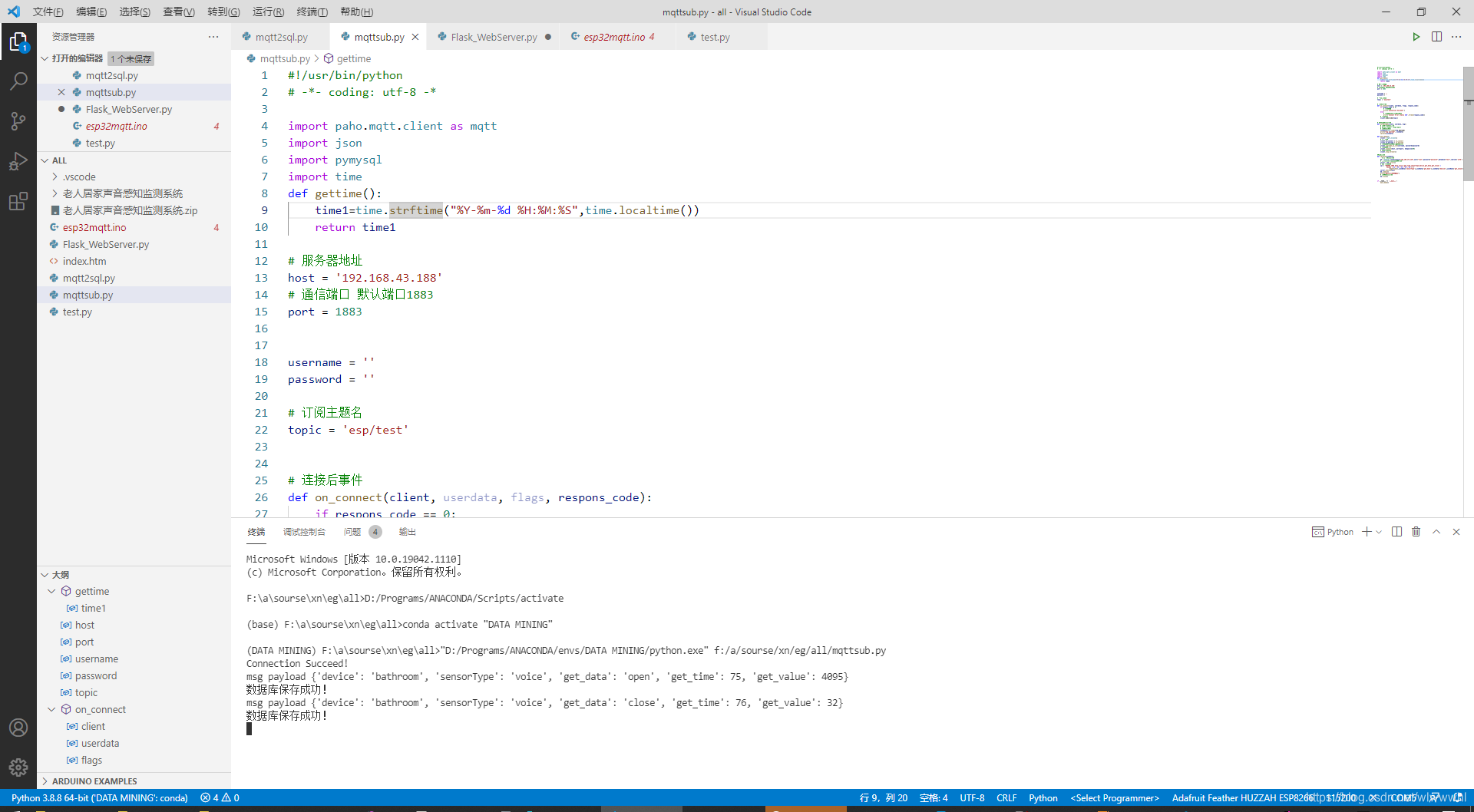This screenshot has height=812, width=1474.
Task: Switch to the test.py editor tab
Action: pos(714,36)
